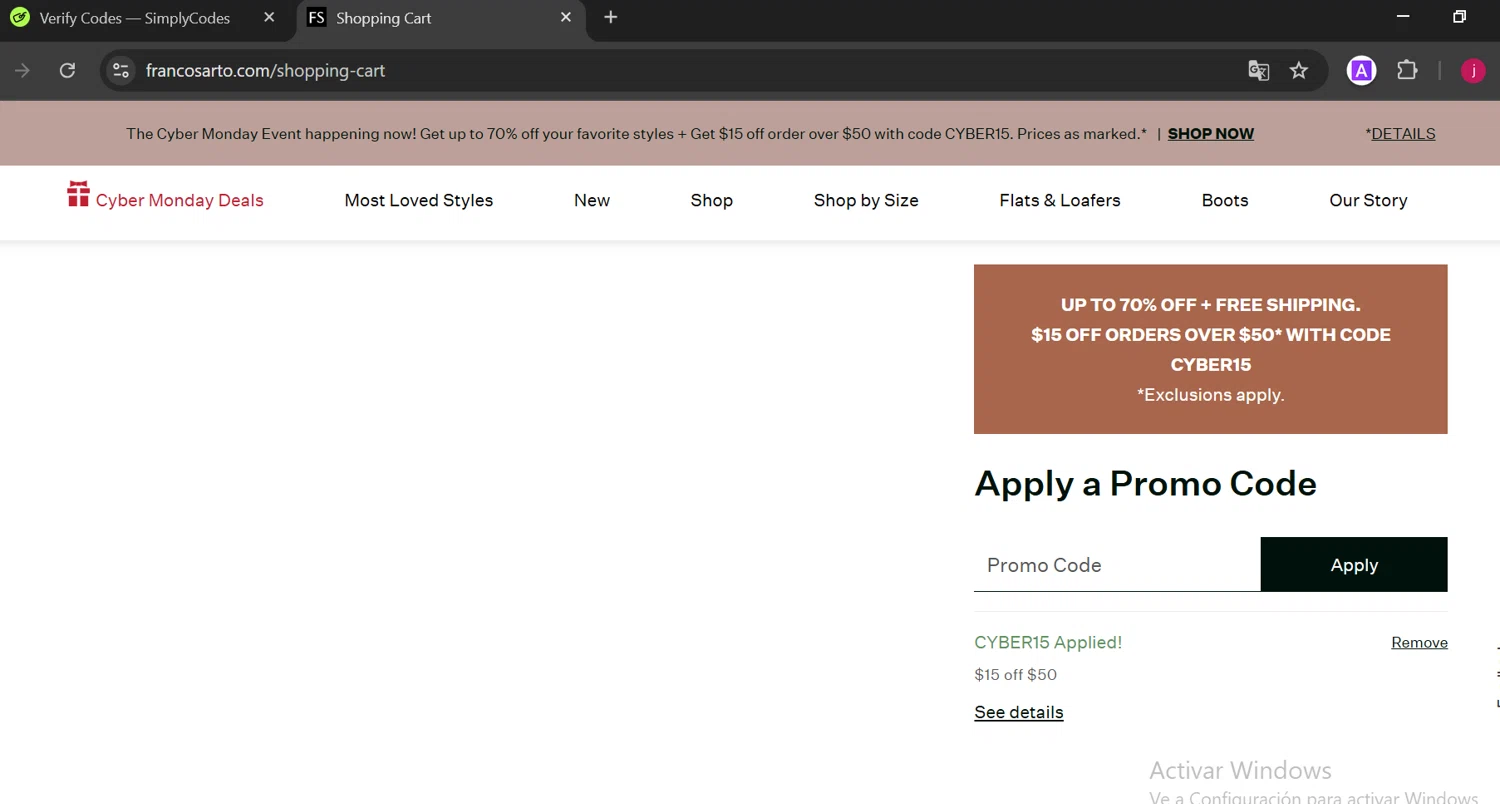Click the Apply a Promo Code heading
This screenshot has height=804, width=1500.
click(x=1145, y=483)
